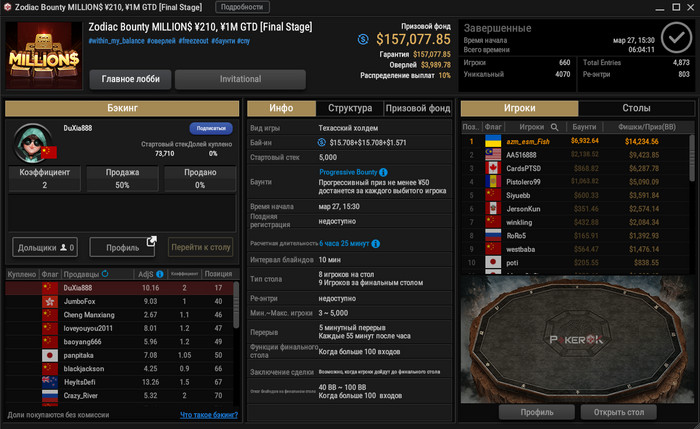
Task: Sort sellers by Куплено column
Action: pyautogui.click(x=22, y=274)
